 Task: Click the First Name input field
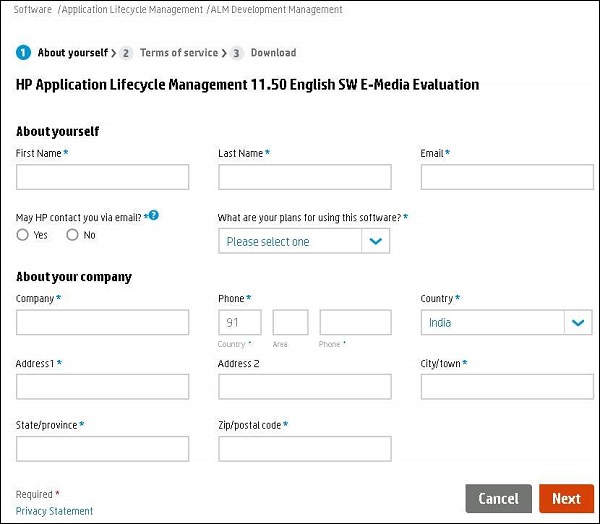[102, 177]
